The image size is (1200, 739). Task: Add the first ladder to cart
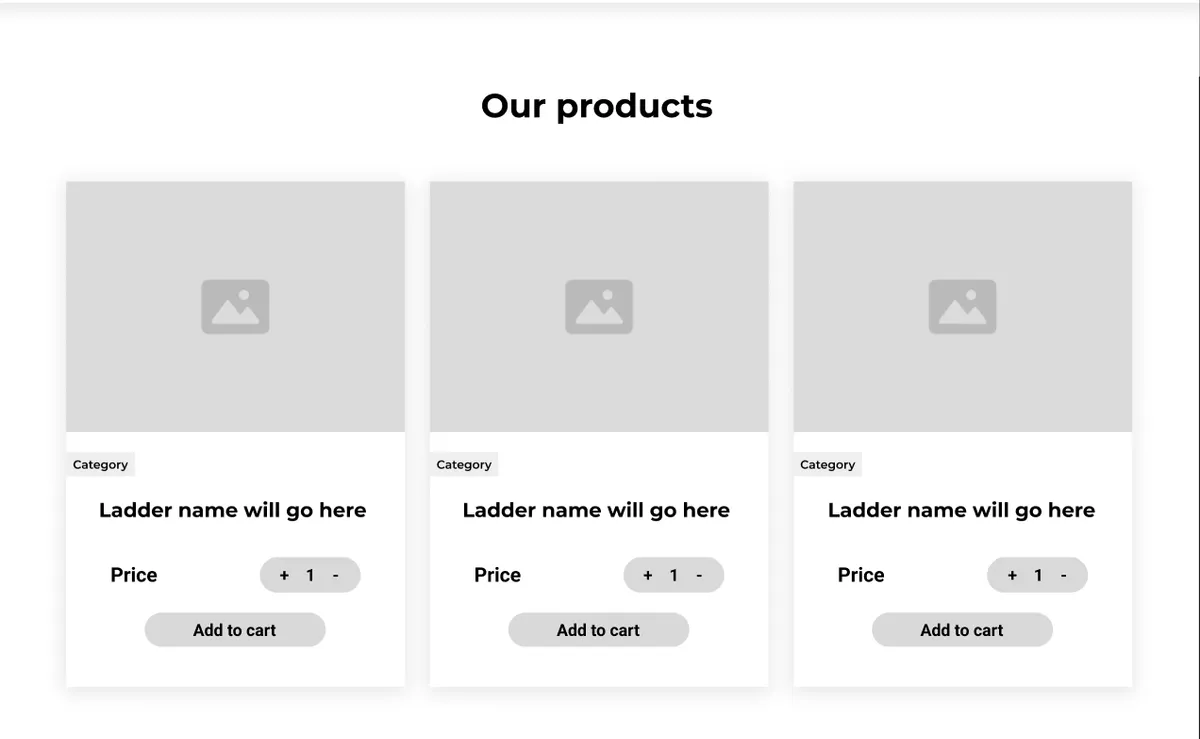(235, 630)
